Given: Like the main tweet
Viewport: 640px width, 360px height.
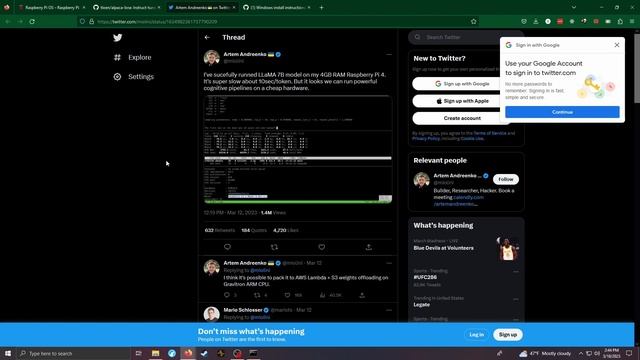Looking at the screenshot, I should [x=322, y=247].
